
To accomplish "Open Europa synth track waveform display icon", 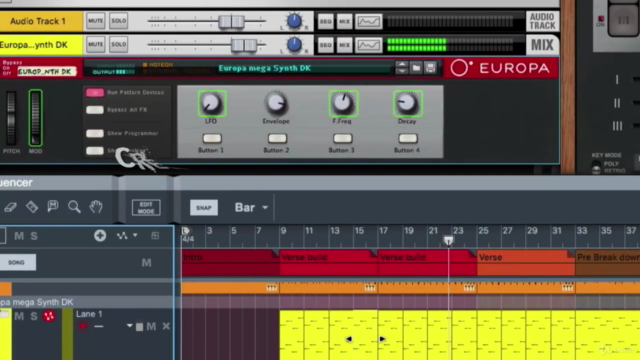I will point(369,45).
